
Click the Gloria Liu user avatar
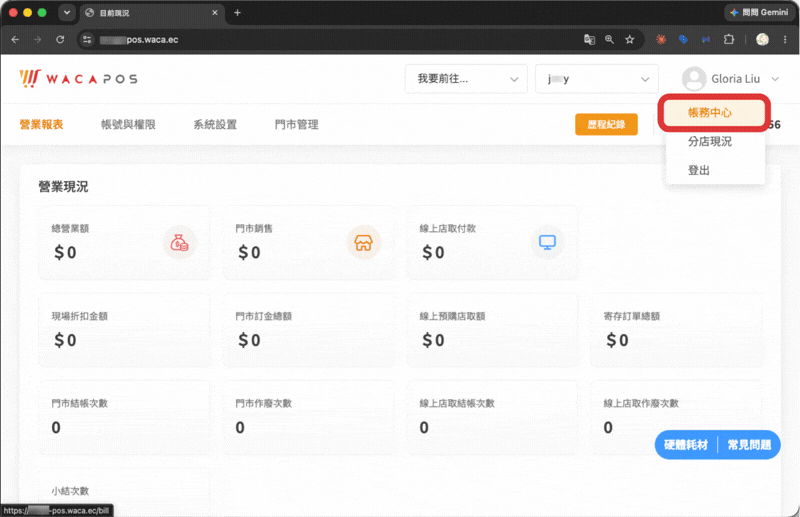(x=694, y=79)
